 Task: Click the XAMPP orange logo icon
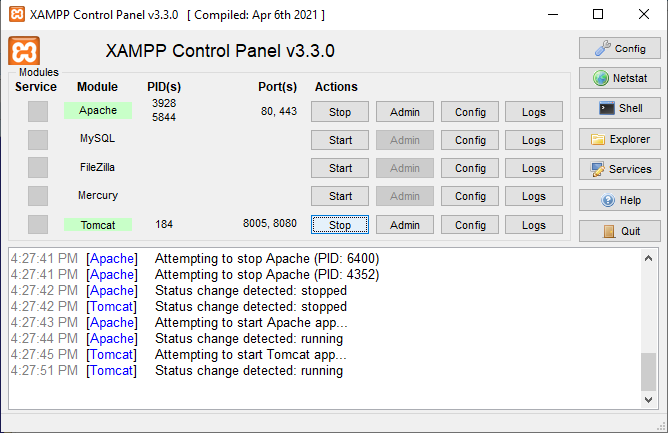click(24, 51)
